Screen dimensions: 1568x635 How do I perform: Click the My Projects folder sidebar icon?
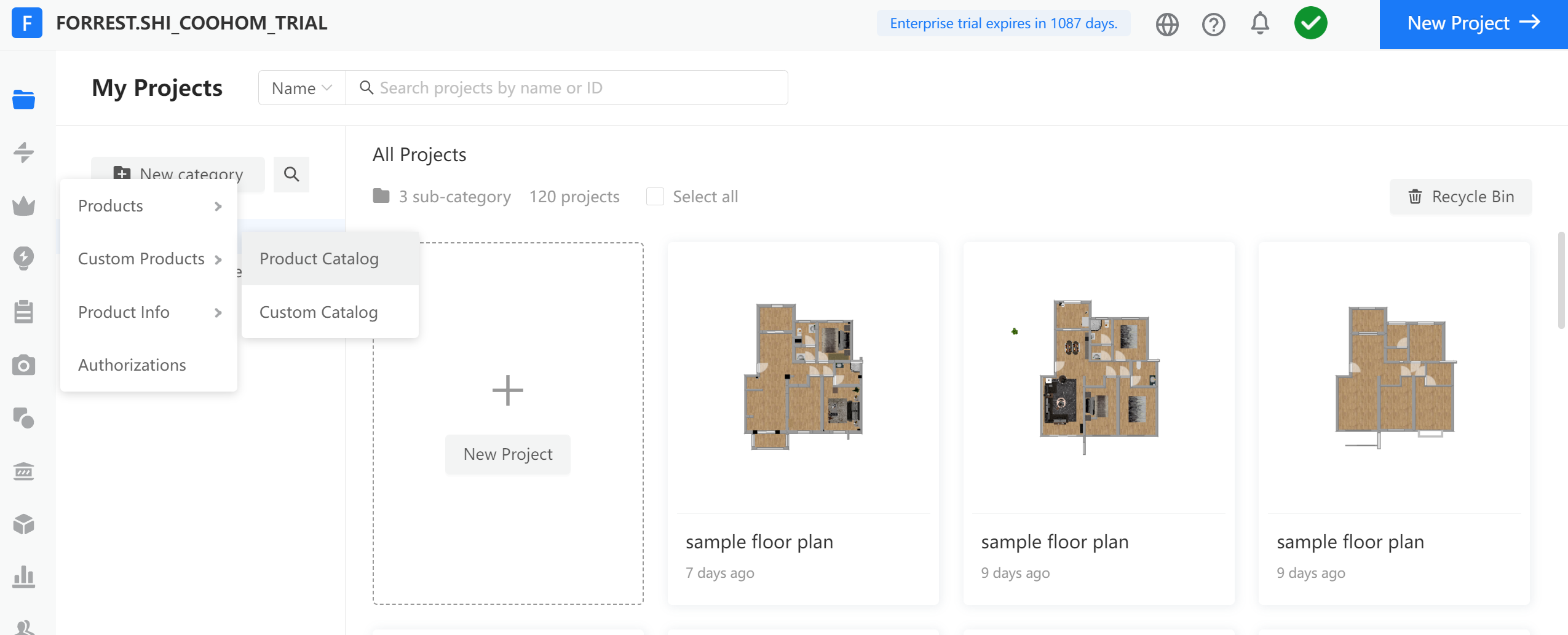click(x=23, y=100)
